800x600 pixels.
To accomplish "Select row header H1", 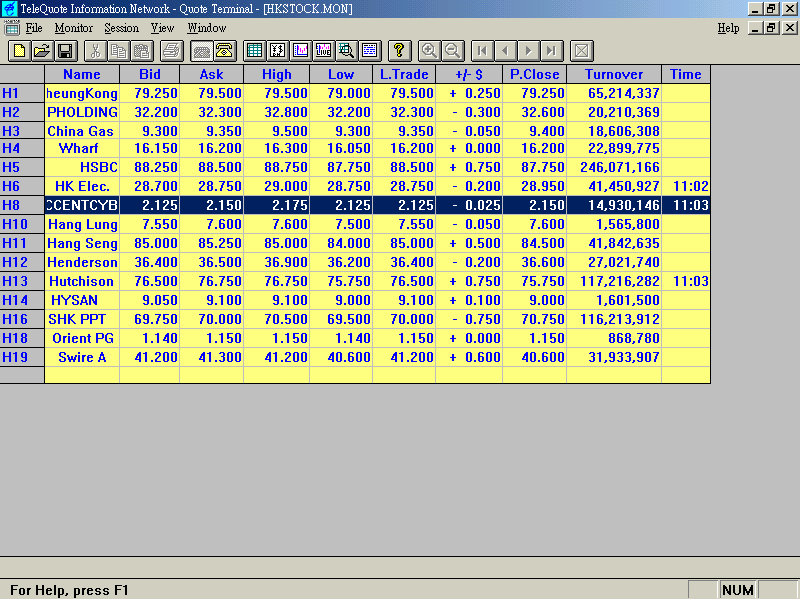I will point(22,93).
